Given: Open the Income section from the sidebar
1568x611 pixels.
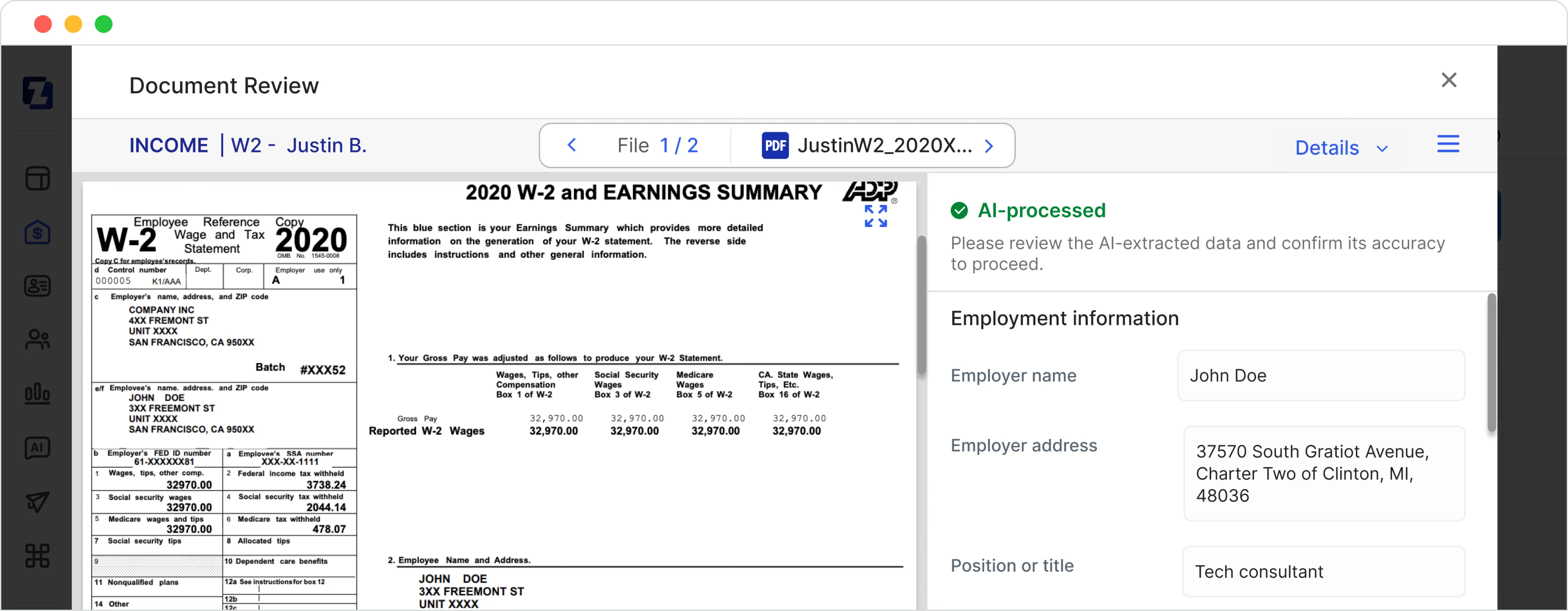Looking at the screenshot, I should [x=38, y=232].
